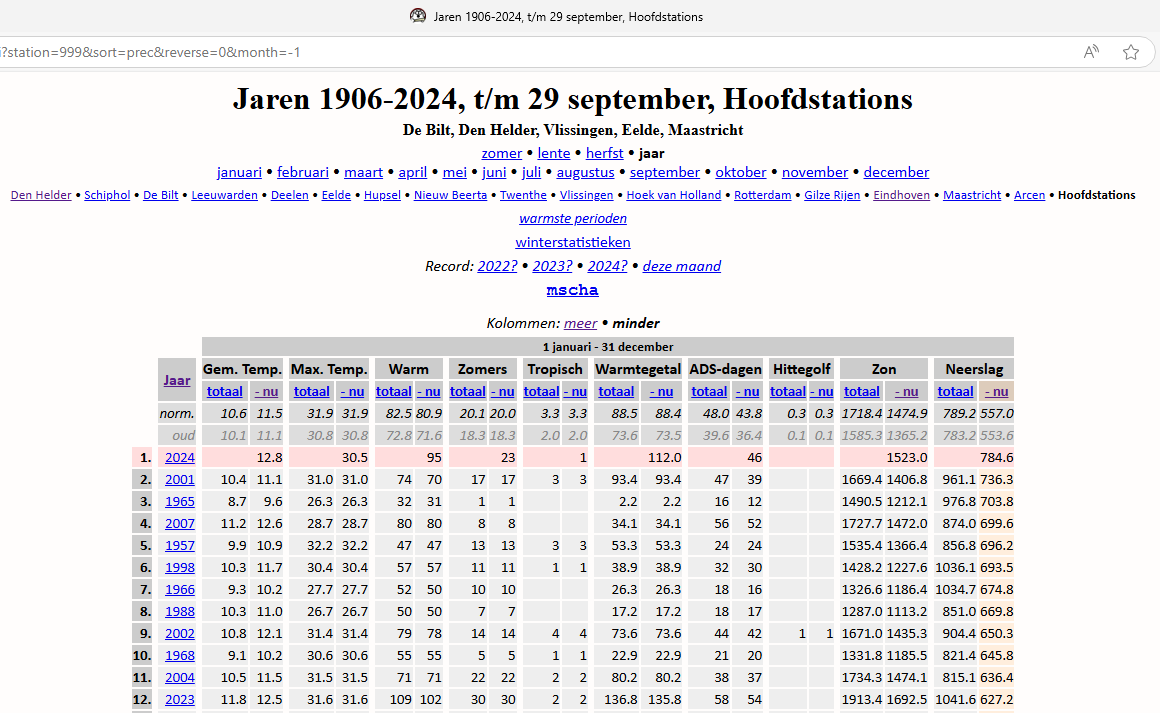Switch to Schiphol station

click(x=107, y=195)
